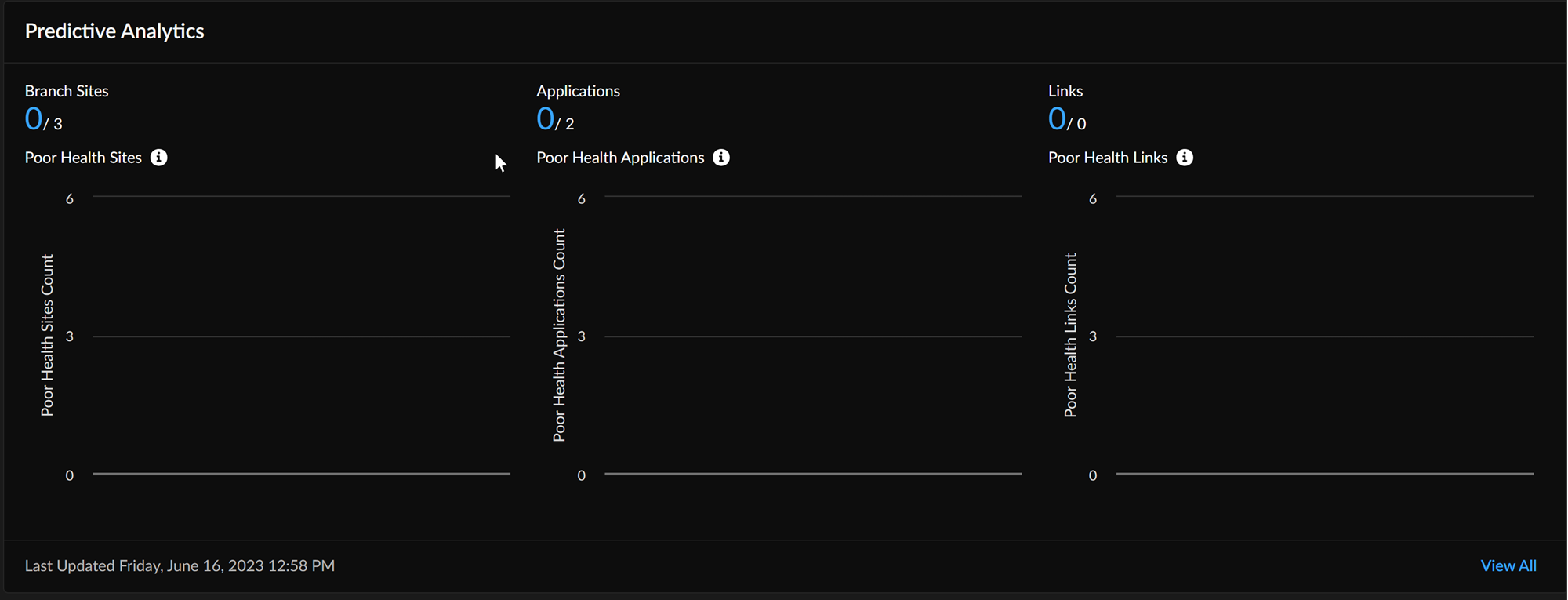This screenshot has width=1568, height=600.
Task: Click the Poor Health Links info icon
Action: tap(1185, 158)
